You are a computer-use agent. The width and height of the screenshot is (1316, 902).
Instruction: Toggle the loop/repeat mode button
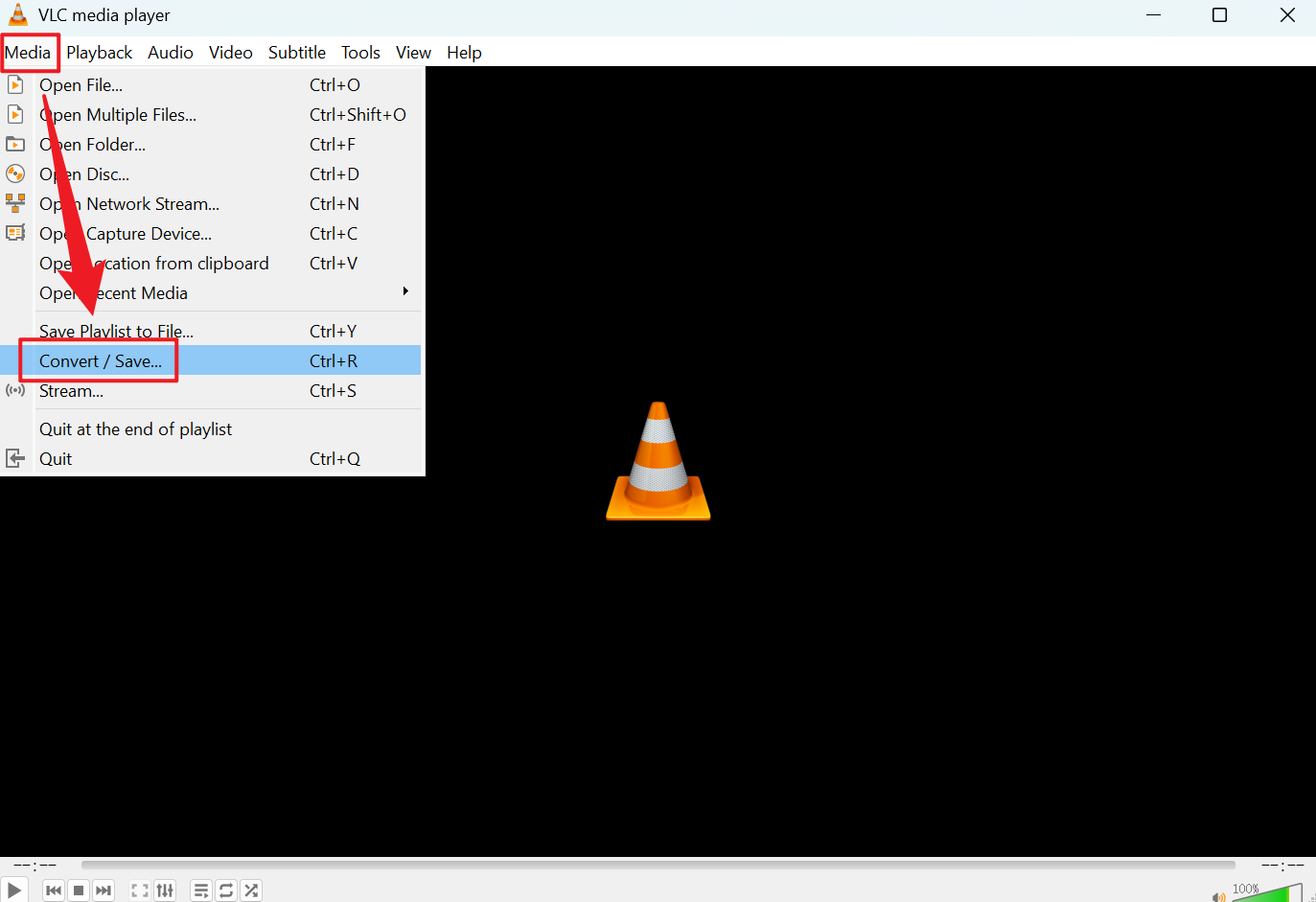tap(226, 890)
